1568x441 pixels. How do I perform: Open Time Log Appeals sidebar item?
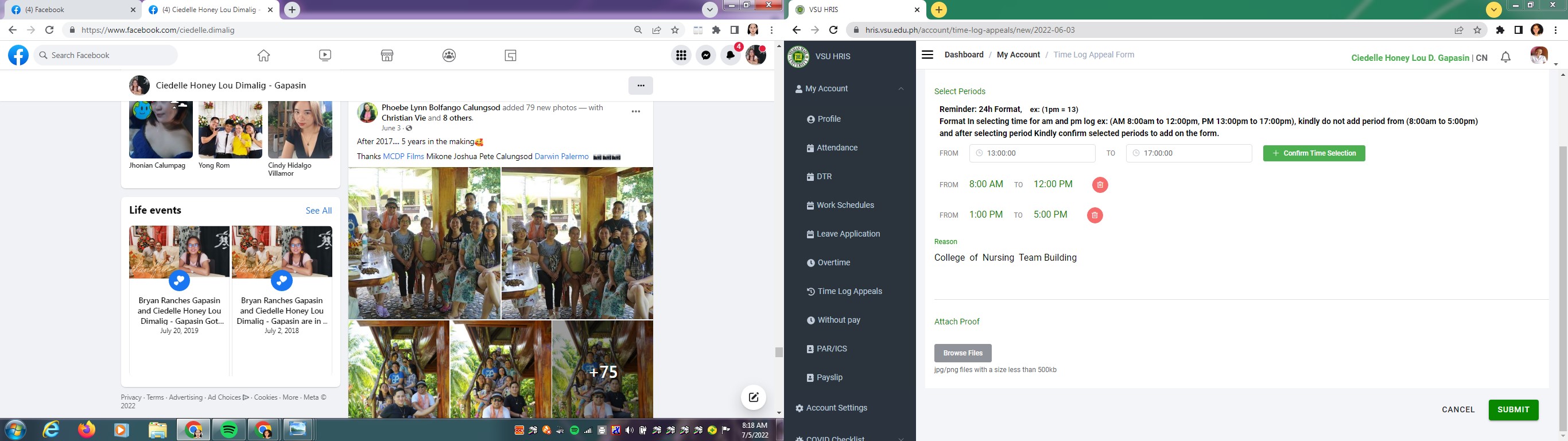[x=849, y=291]
